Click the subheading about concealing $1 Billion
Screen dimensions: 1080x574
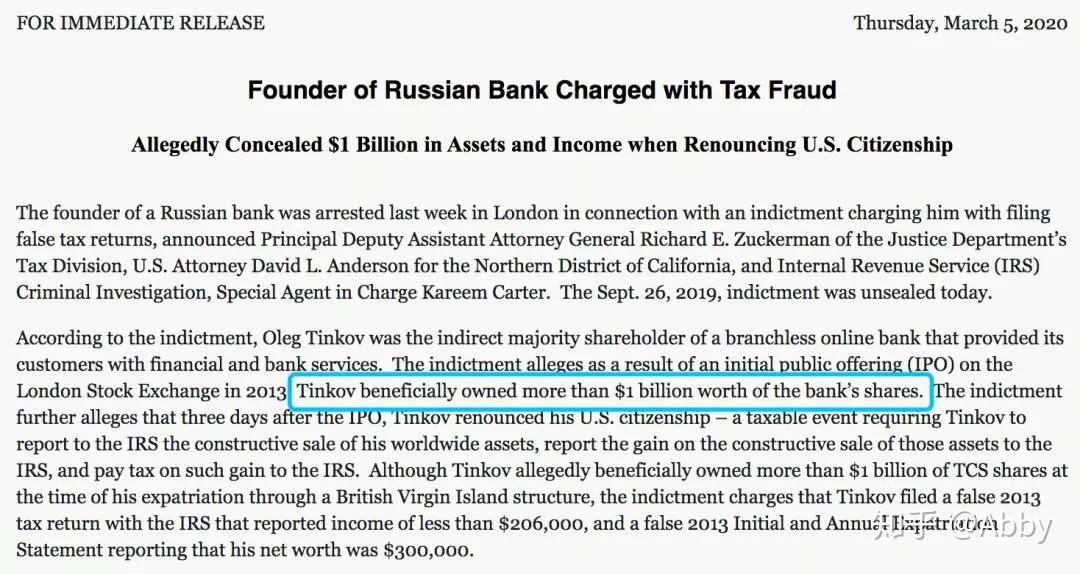click(x=541, y=146)
